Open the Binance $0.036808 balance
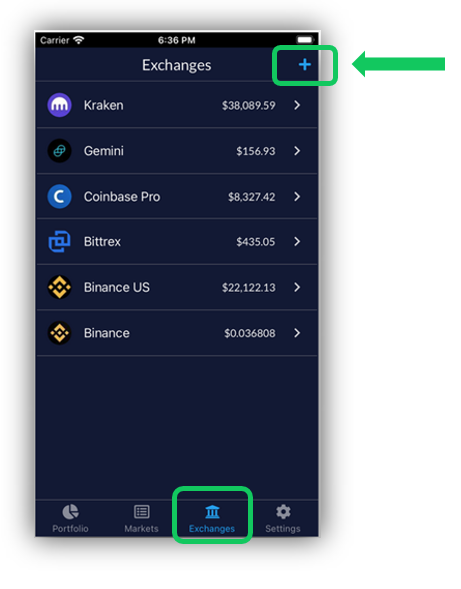Image resolution: width=461 pixels, height=589 pixels. (250, 333)
